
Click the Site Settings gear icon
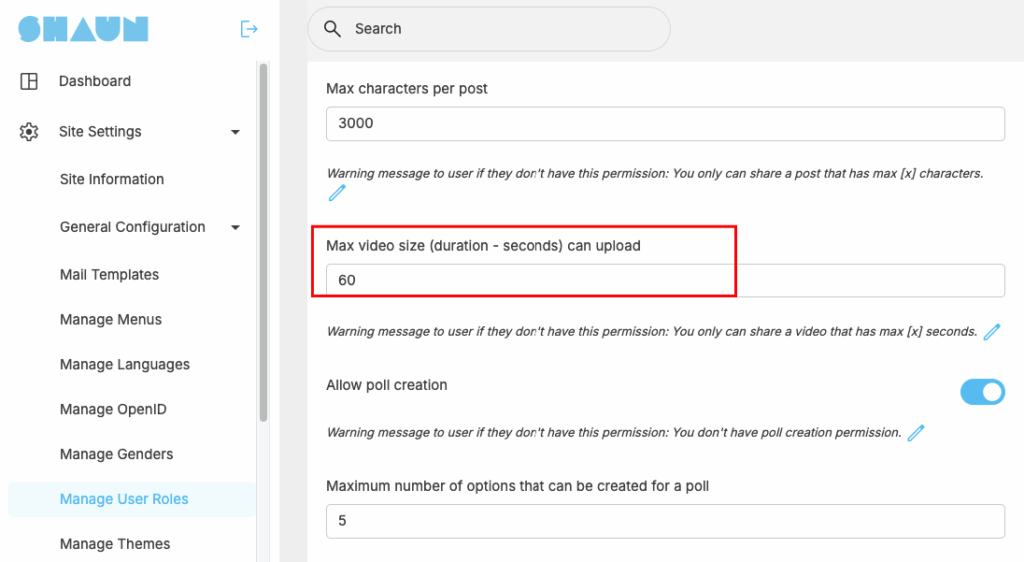tap(29, 132)
